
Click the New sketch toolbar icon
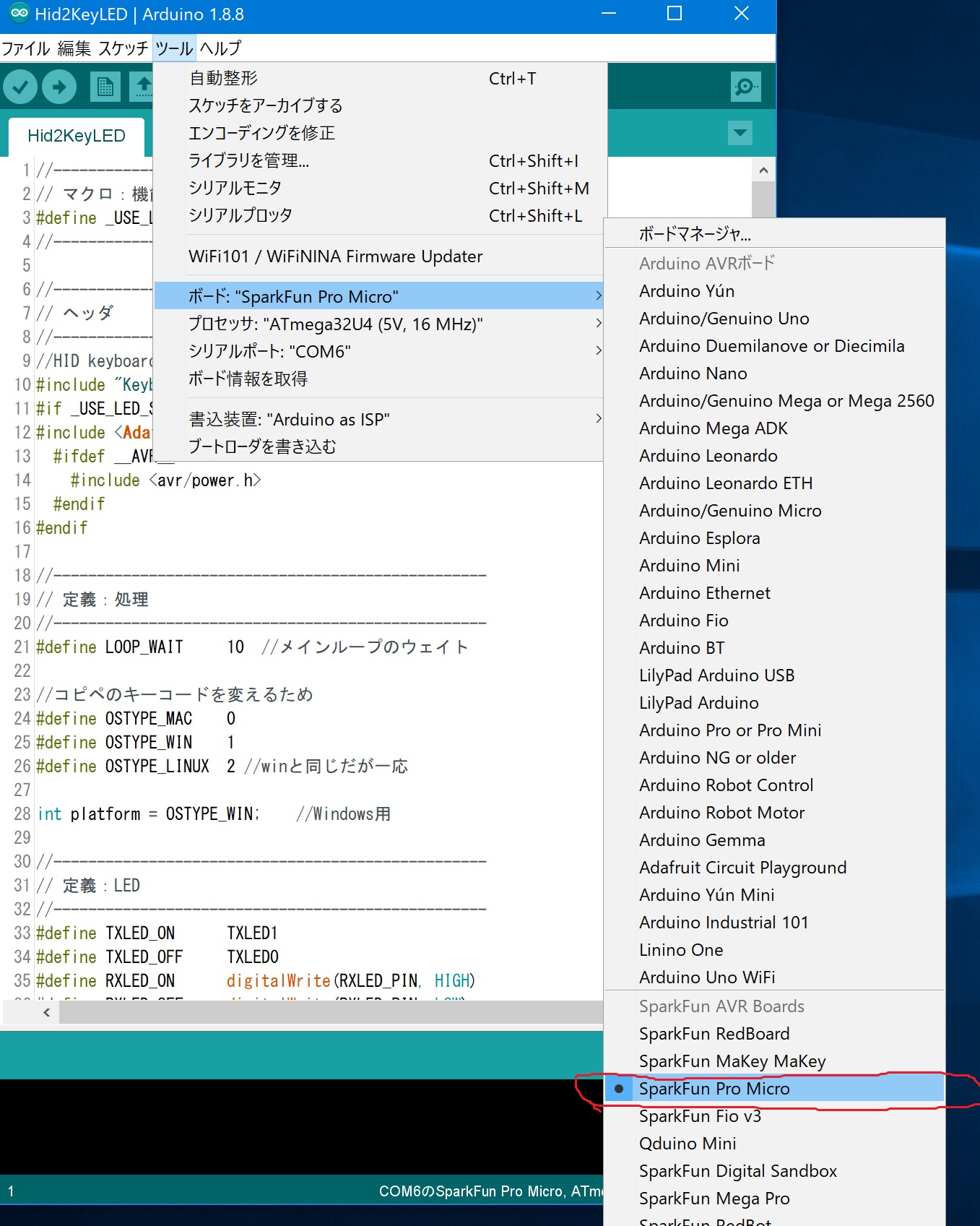[105, 87]
